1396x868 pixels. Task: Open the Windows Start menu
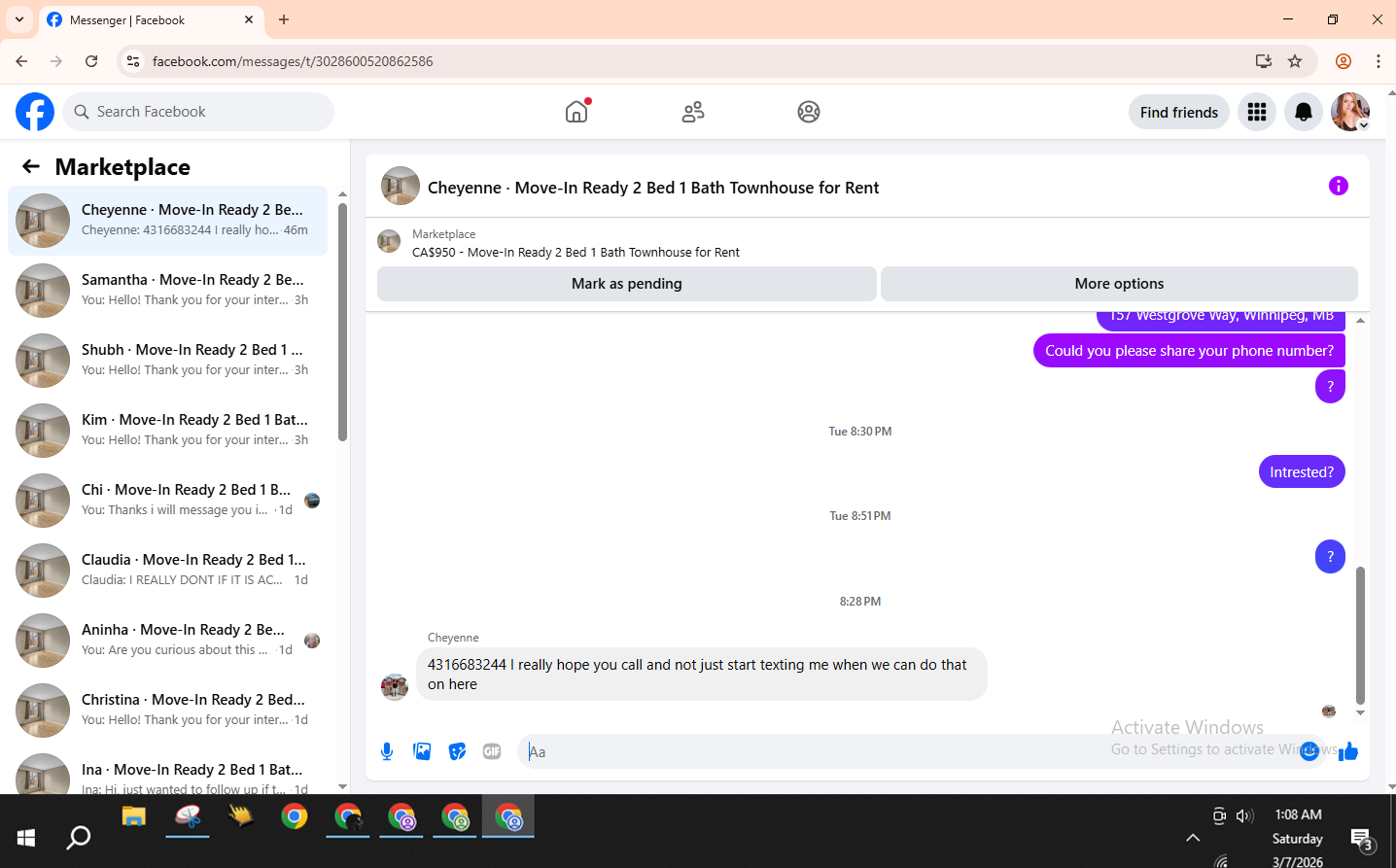pyautogui.click(x=26, y=837)
